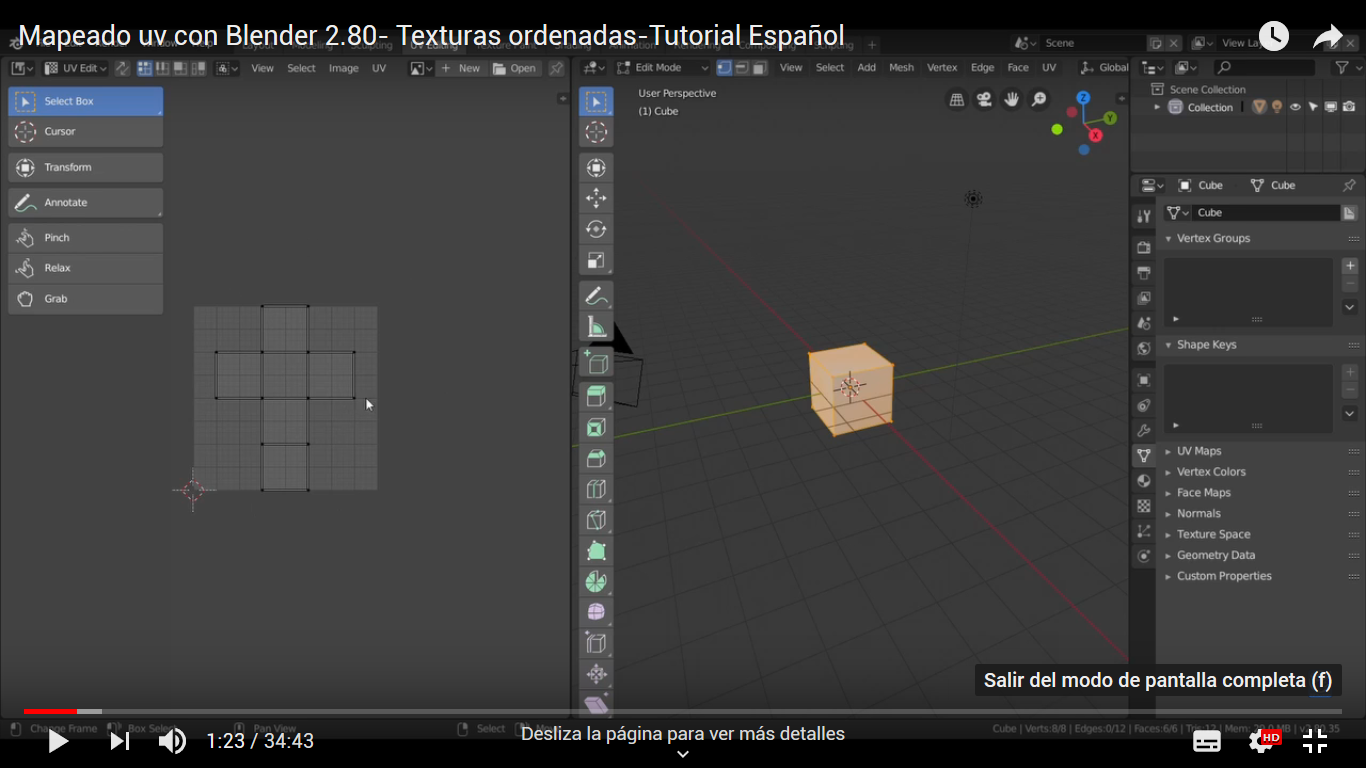The width and height of the screenshot is (1366, 768).
Task: Select the Pinch tool in UV editor
Action: [x=85, y=238]
